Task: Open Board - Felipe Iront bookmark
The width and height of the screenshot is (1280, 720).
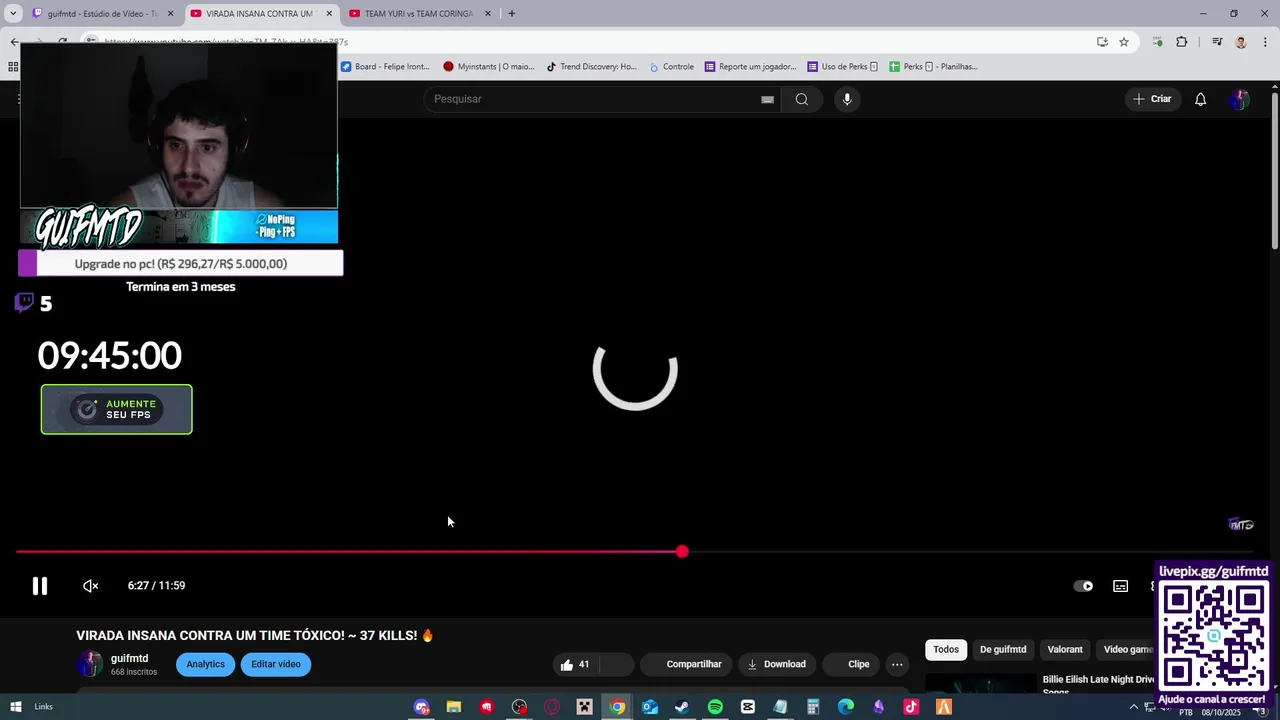Action: pyautogui.click(x=384, y=67)
